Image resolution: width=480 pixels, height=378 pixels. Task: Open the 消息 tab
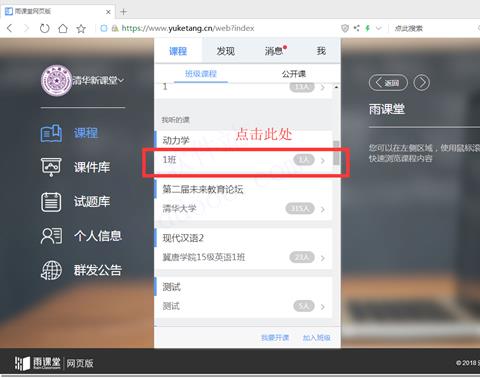click(274, 51)
